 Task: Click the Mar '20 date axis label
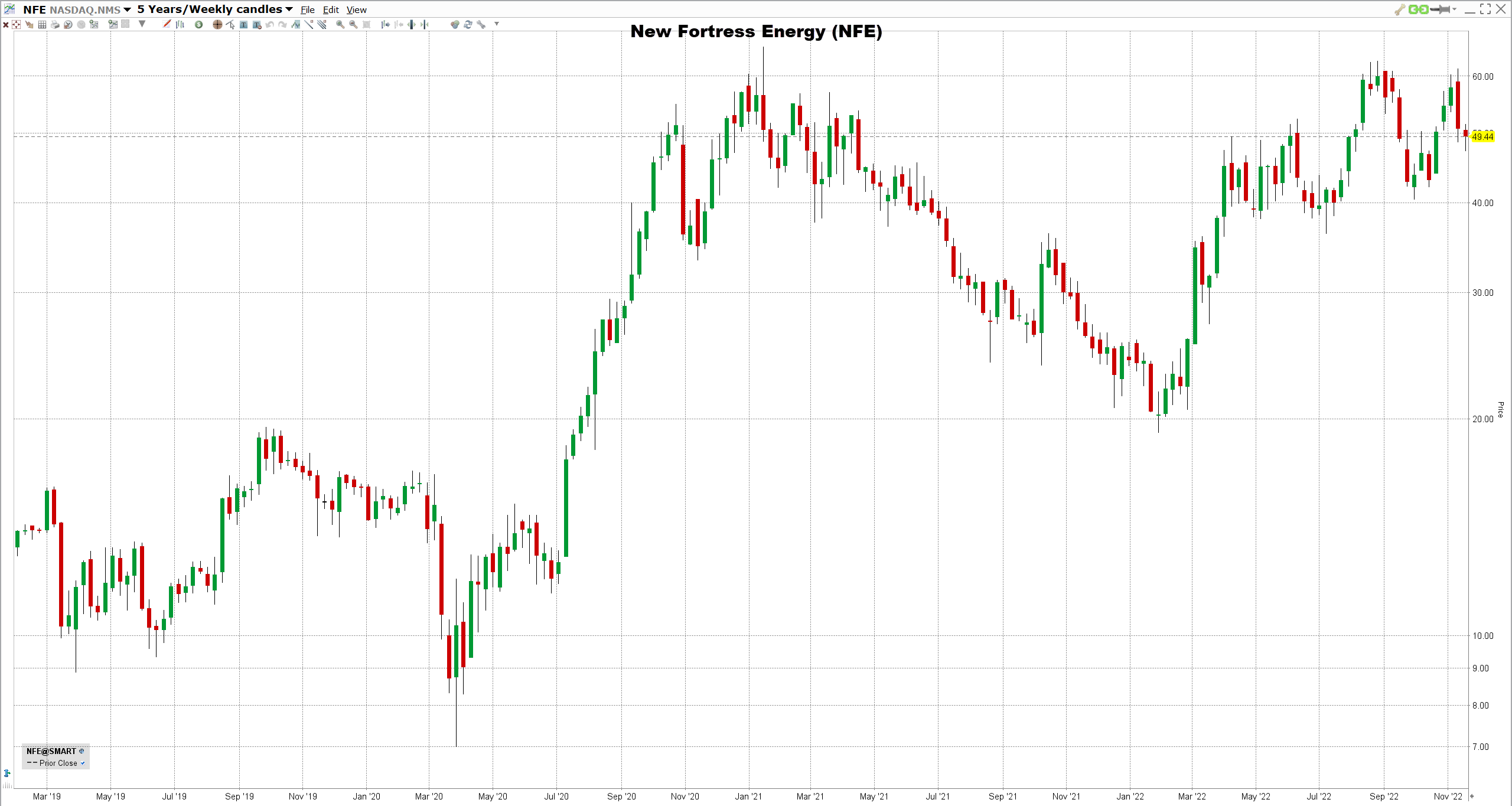[429, 796]
